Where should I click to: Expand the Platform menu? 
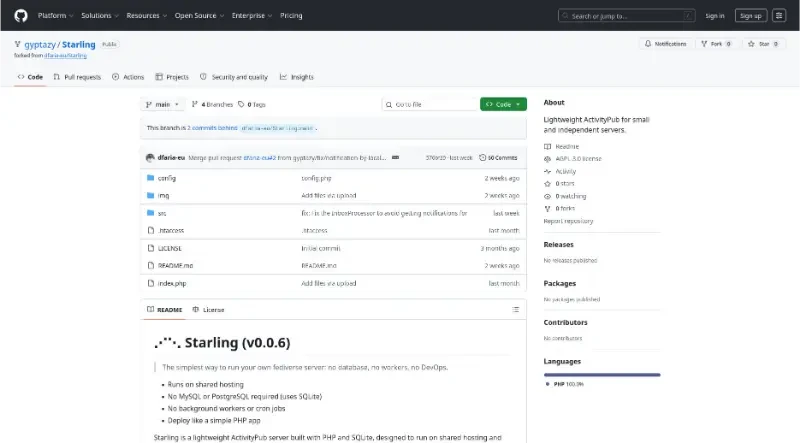(x=56, y=16)
